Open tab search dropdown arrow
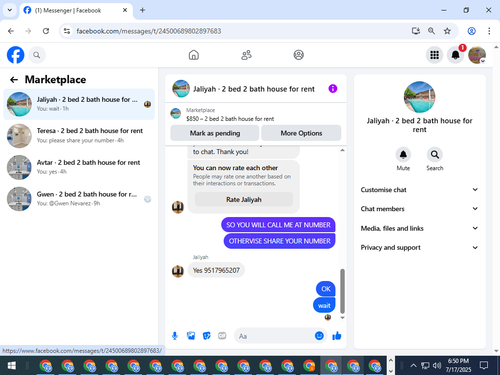500x375 pixels. [10, 10]
